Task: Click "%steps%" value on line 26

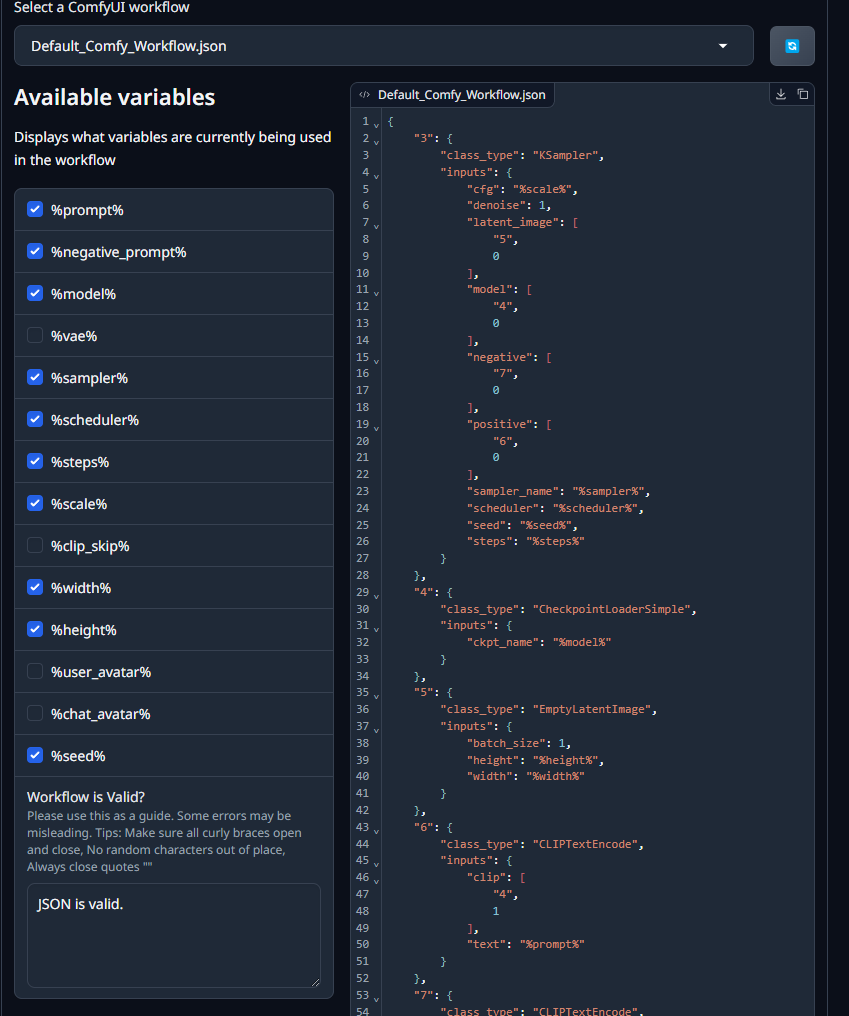Action: pos(555,541)
